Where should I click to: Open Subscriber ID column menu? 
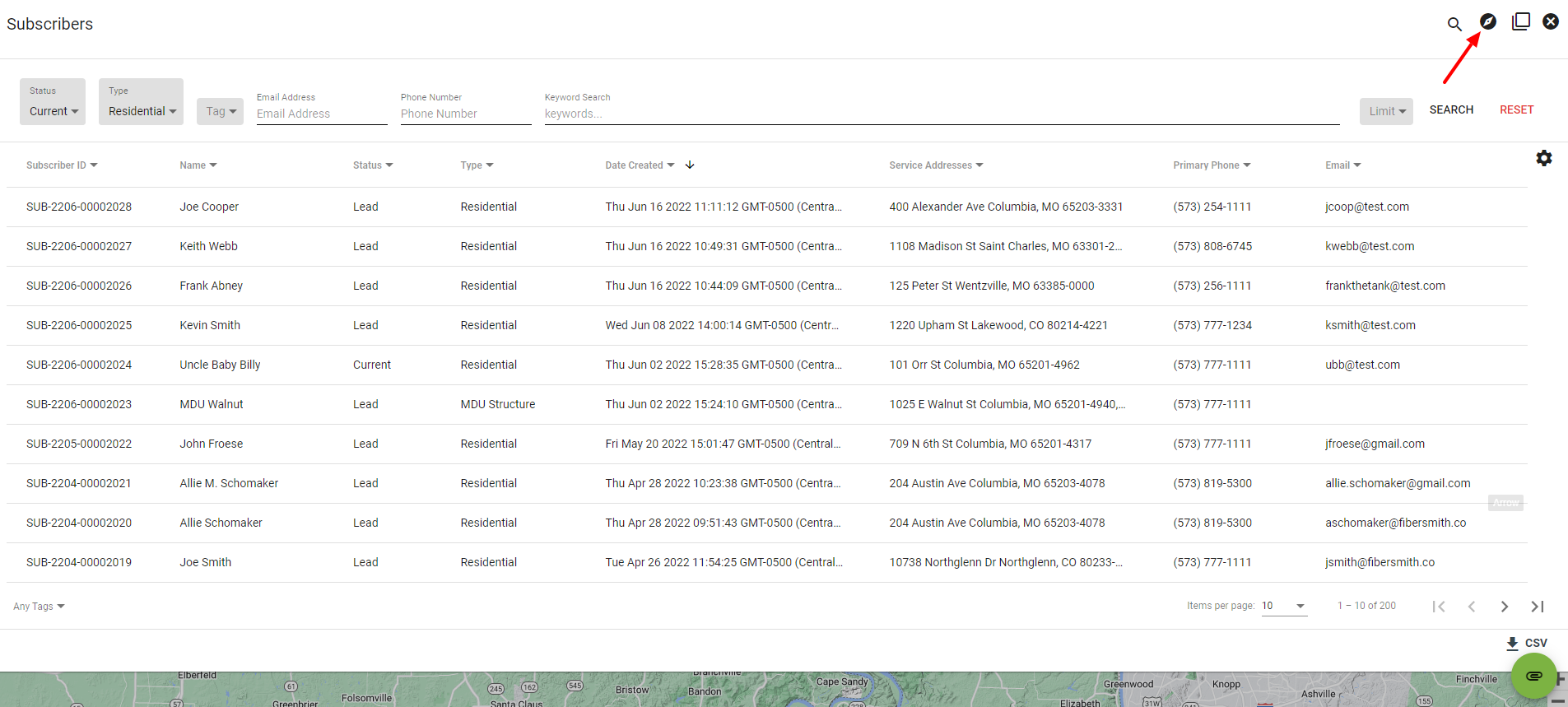62,165
